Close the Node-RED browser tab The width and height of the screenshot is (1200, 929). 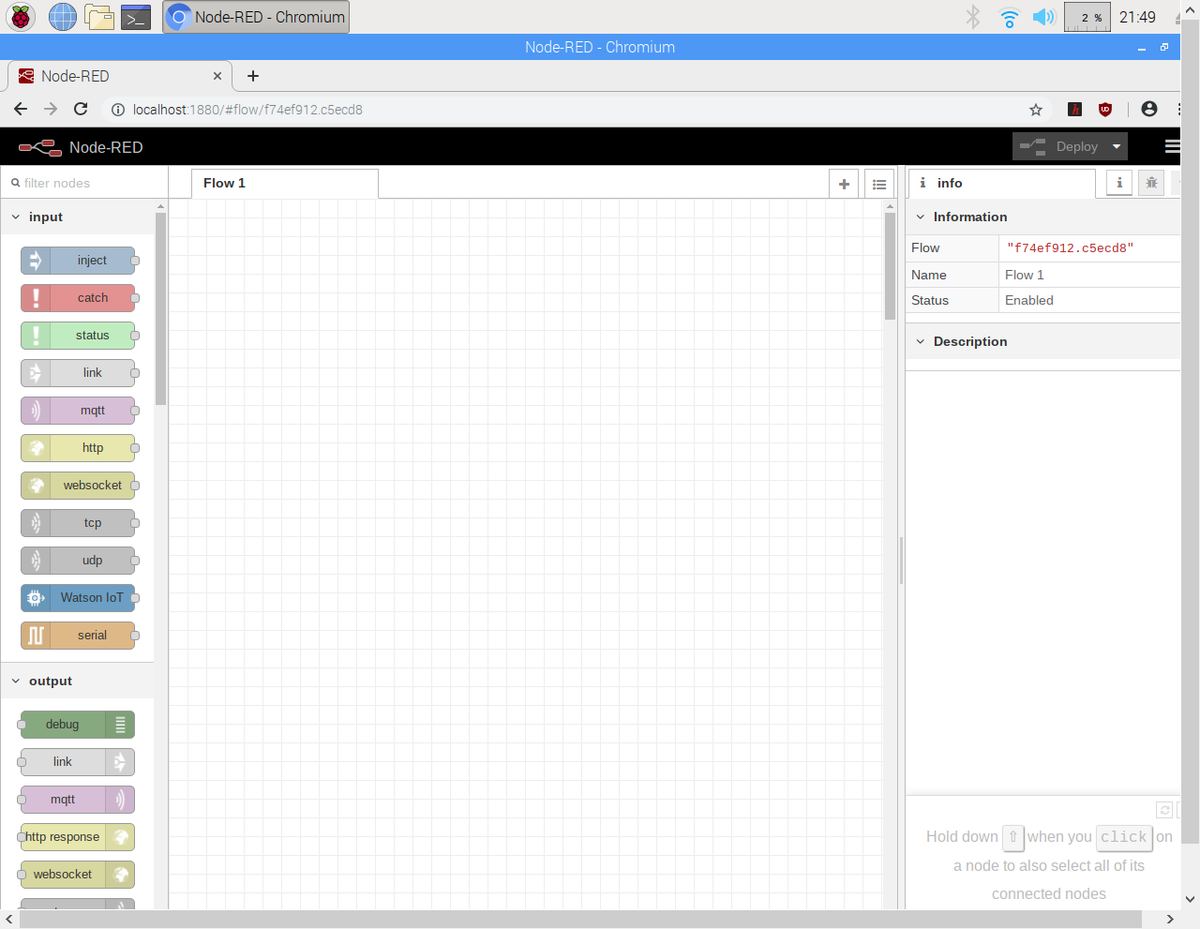(218, 76)
